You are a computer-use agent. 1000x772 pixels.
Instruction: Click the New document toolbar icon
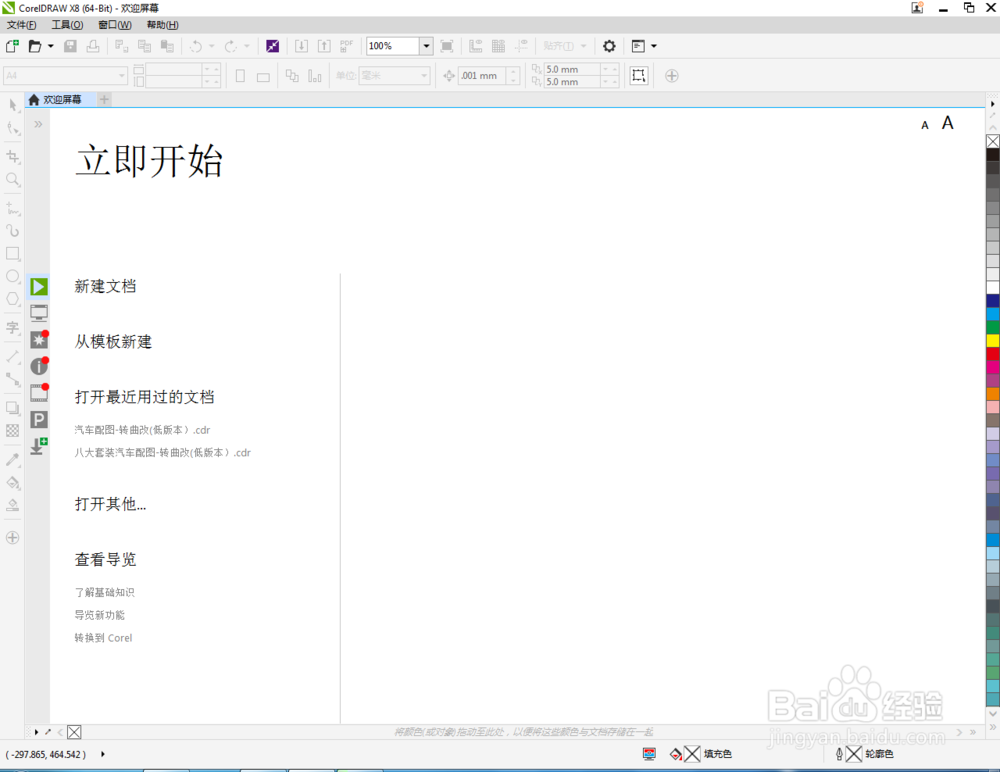click(12, 46)
